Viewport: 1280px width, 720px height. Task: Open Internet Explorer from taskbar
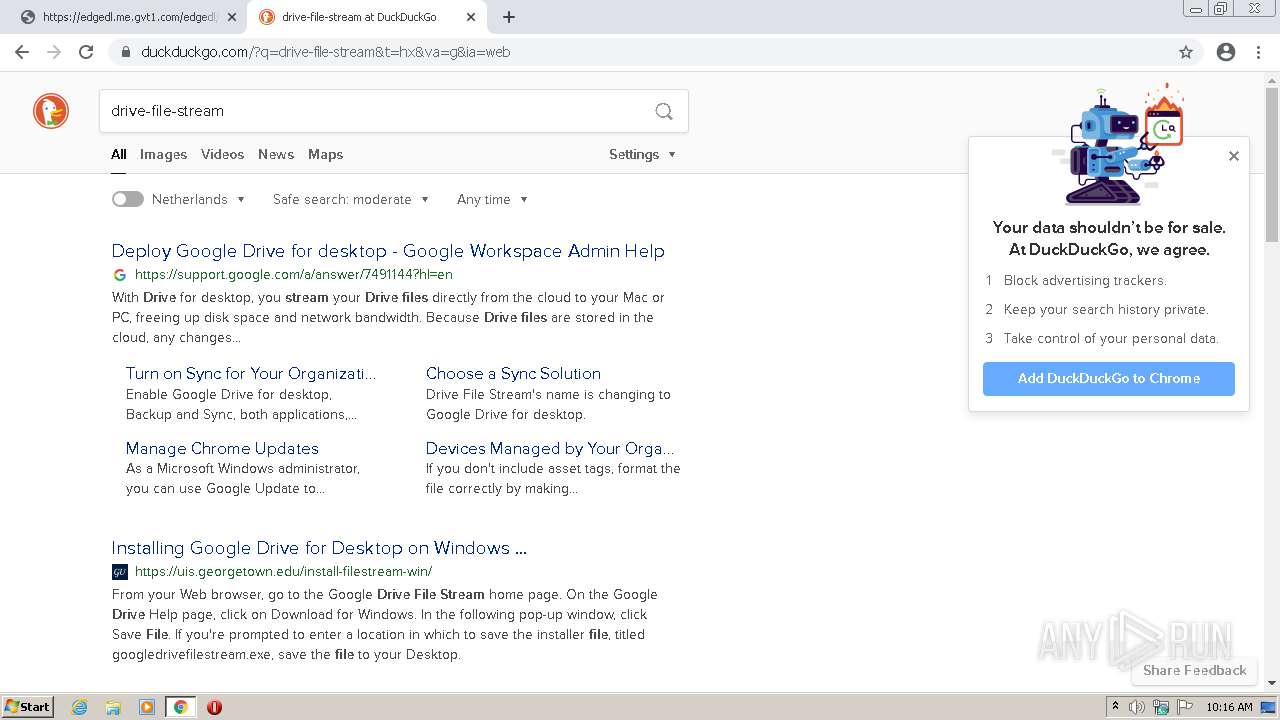pos(79,707)
